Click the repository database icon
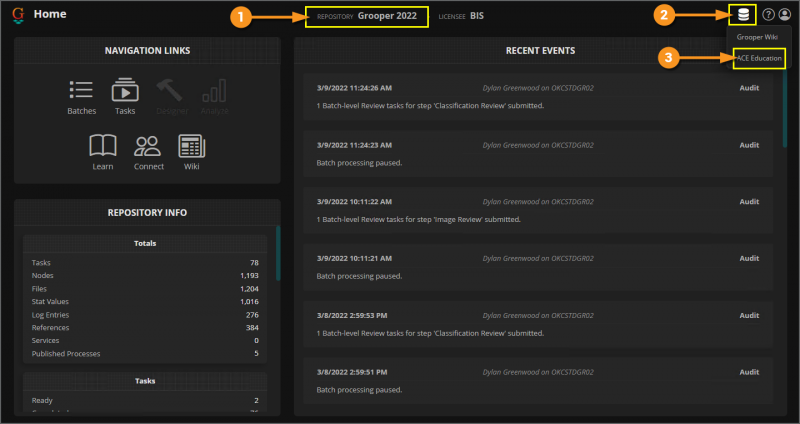The width and height of the screenshot is (800, 424). (x=743, y=15)
